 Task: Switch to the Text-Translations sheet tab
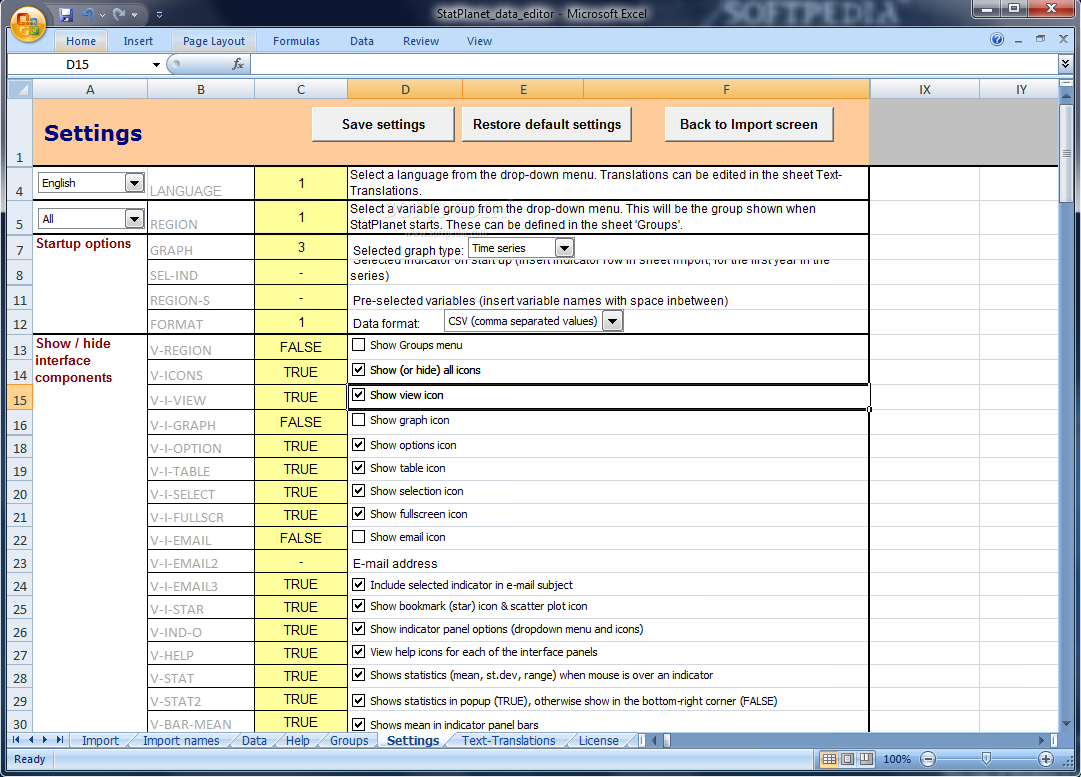coord(508,740)
